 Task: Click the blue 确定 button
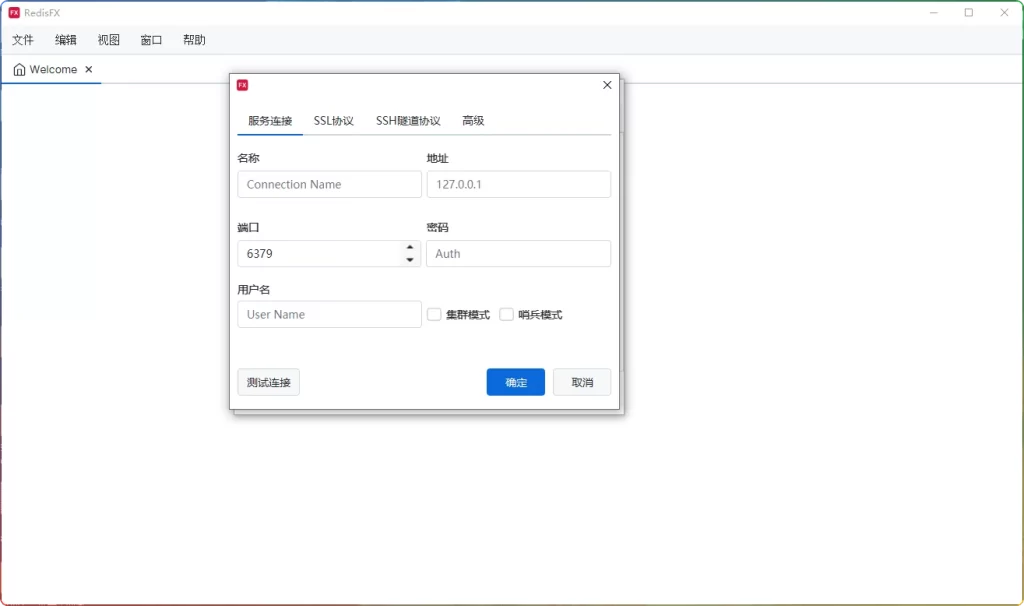[515, 382]
